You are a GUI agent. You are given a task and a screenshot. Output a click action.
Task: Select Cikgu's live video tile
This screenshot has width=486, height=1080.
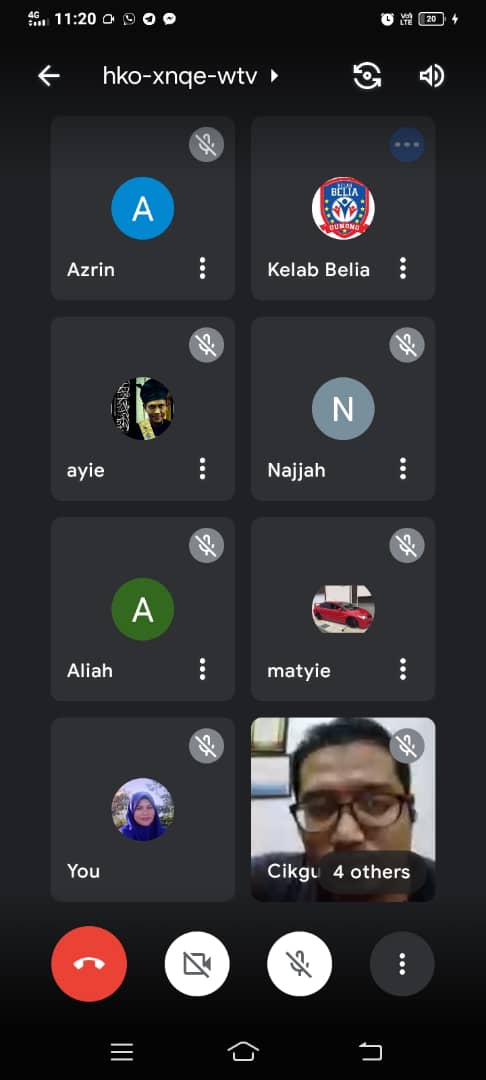pos(343,809)
